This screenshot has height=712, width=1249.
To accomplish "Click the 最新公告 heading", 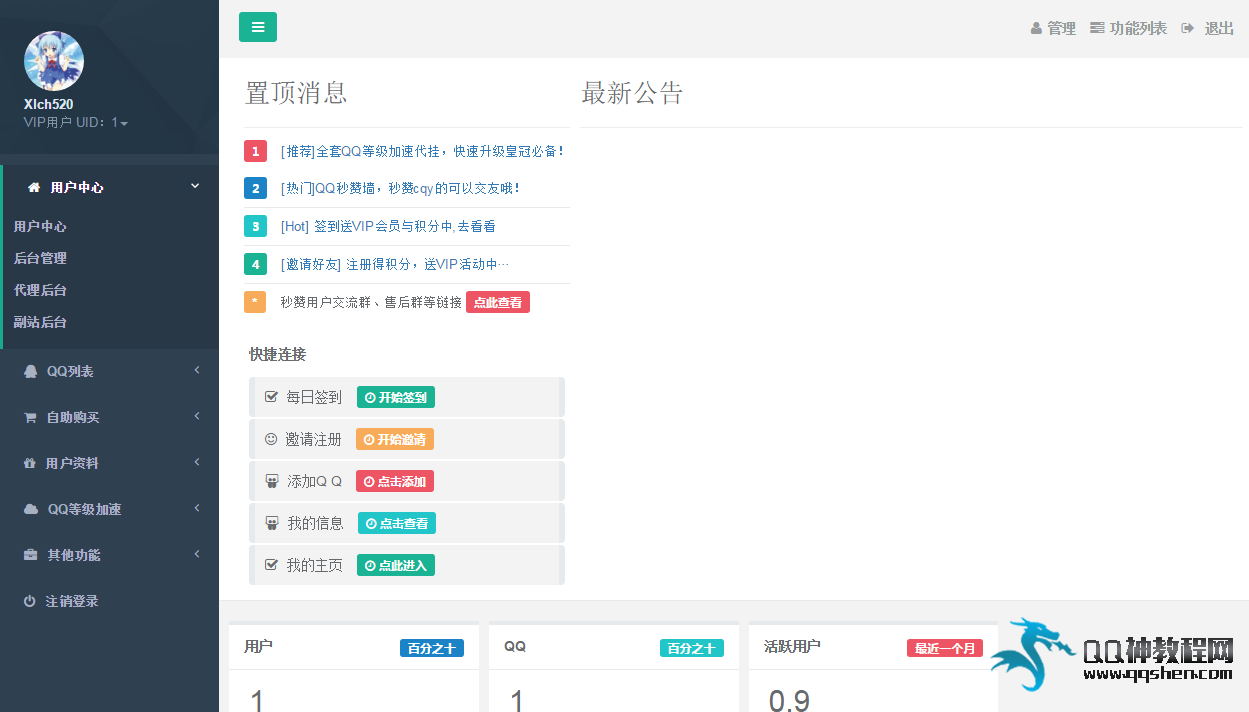I will click(632, 93).
